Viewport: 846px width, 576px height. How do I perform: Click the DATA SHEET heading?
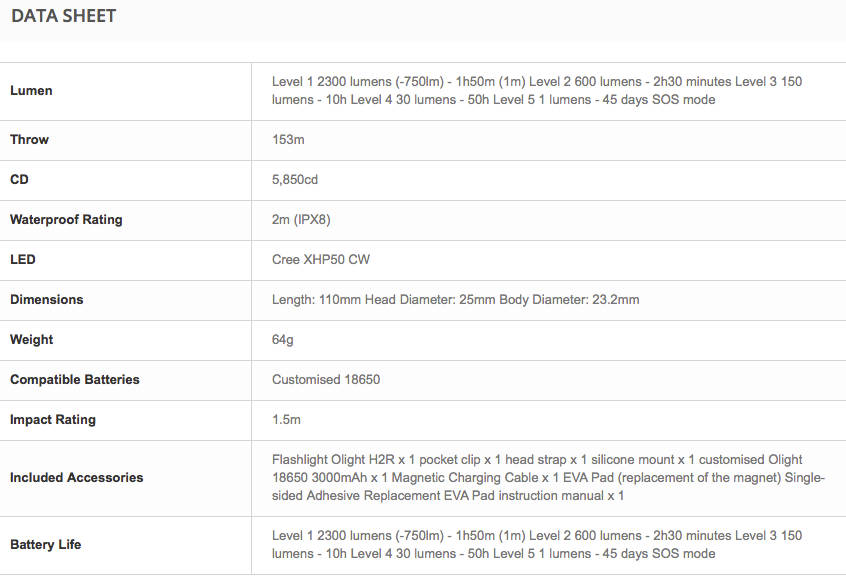point(64,16)
